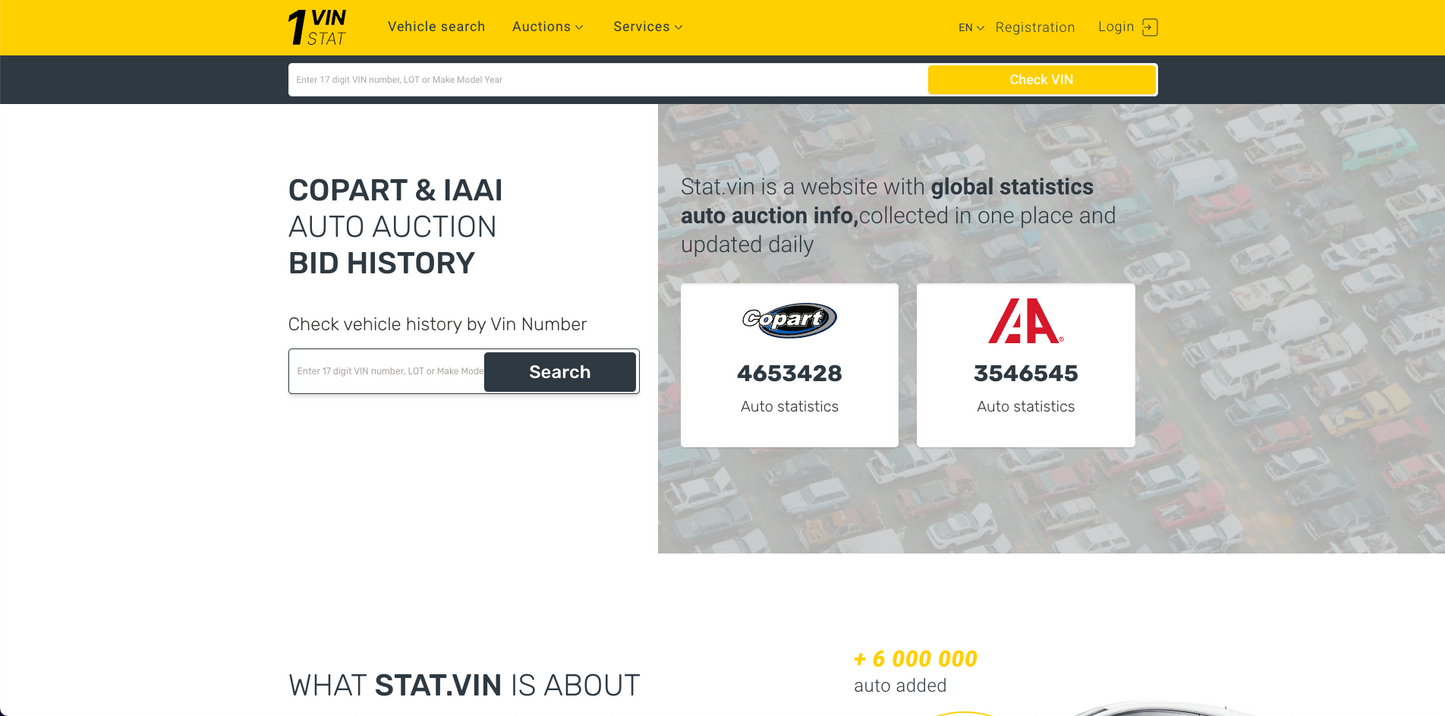Click the yellow + 6 000 000 counter
The image size is (1445, 716).
point(915,659)
